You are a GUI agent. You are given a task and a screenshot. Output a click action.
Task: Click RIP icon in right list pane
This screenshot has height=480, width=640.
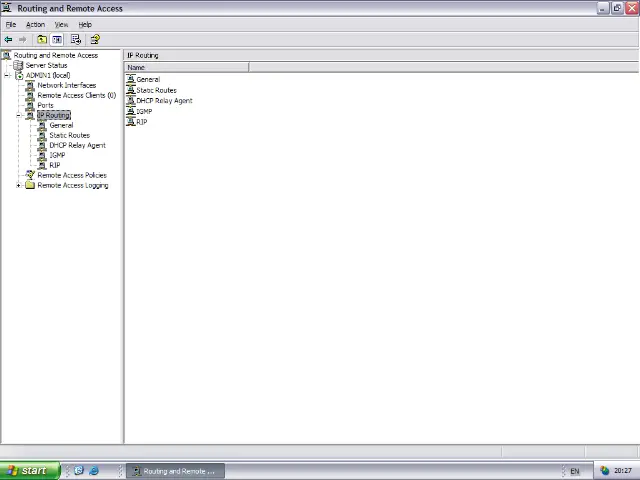pos(131,122)
